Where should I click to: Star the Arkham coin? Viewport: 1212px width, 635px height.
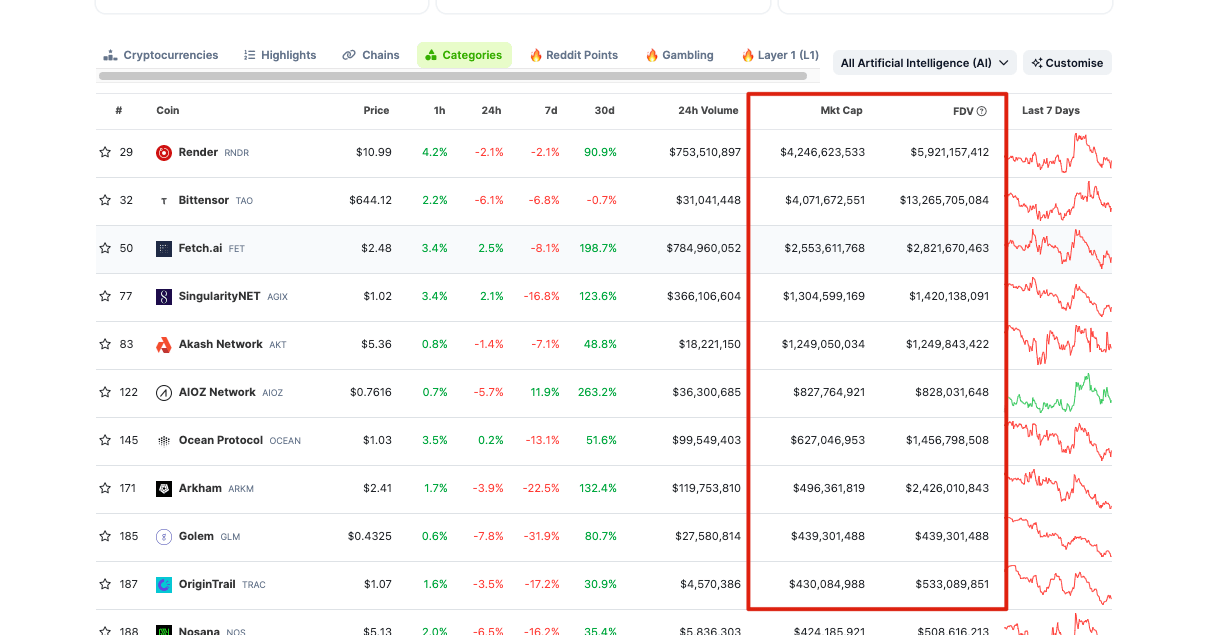[x=105, y=489]
